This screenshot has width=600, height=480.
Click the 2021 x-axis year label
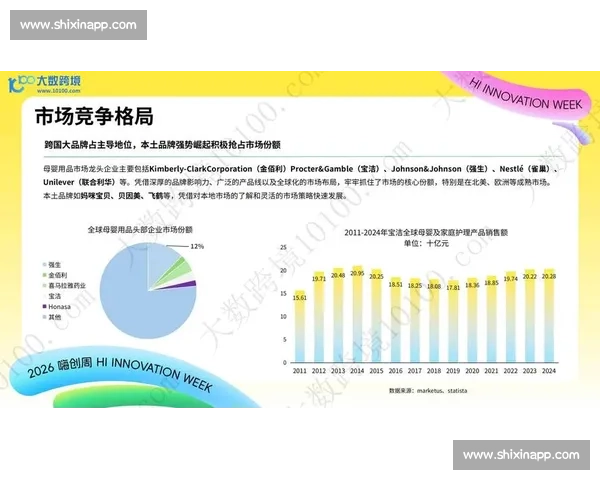coord(491,371)
